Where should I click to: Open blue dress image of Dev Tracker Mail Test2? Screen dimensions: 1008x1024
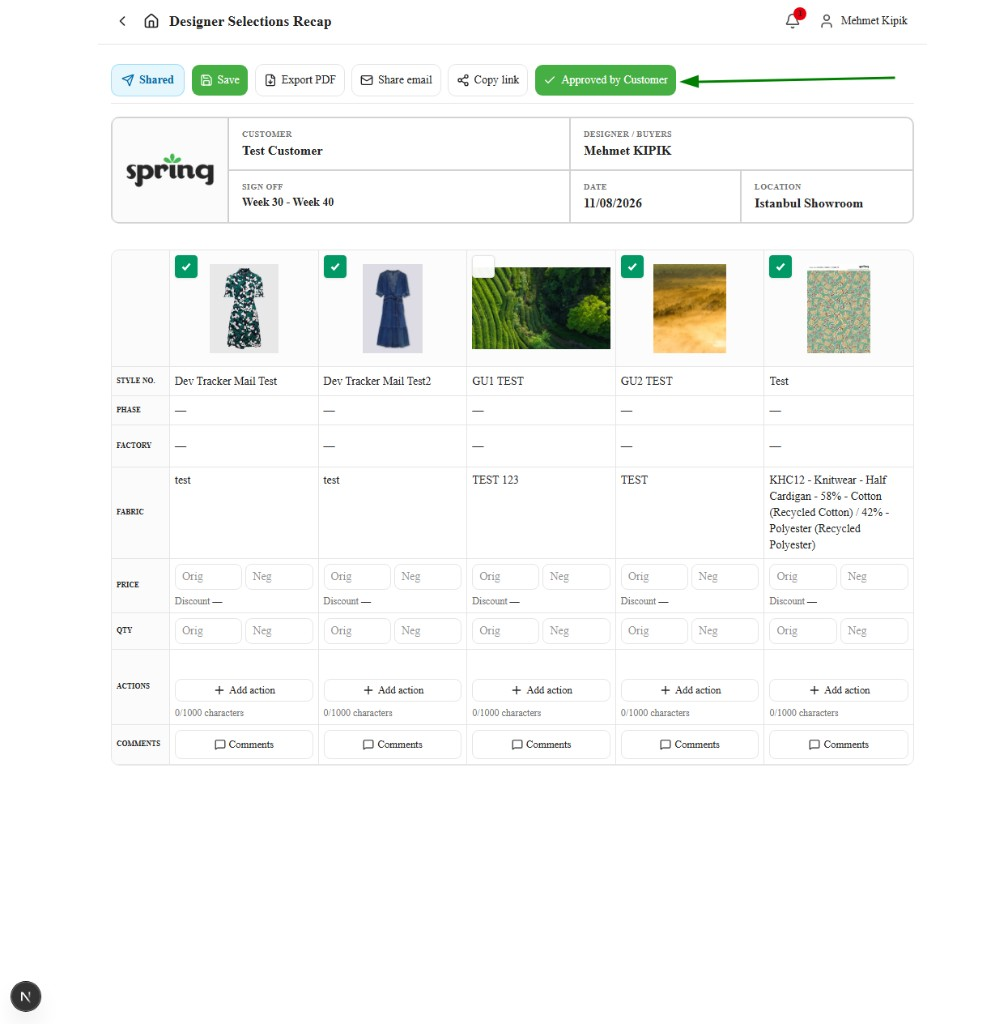[x=392, y=308]
